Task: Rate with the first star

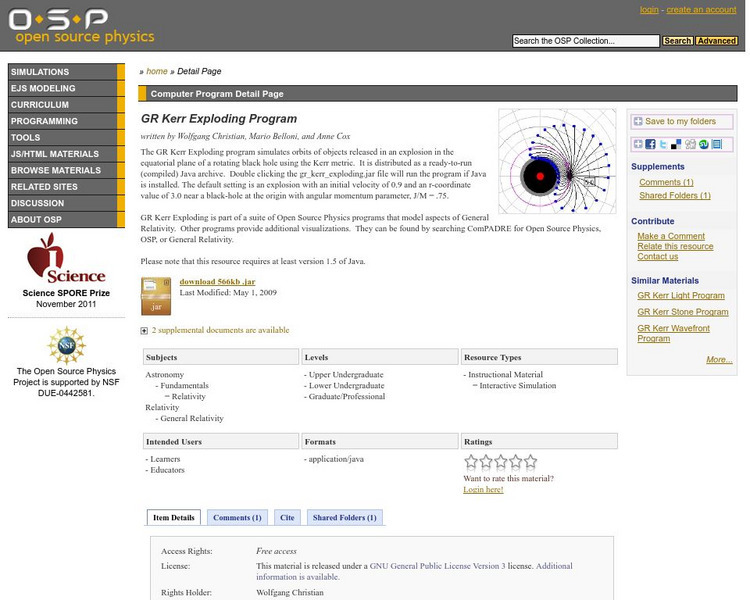Action: (471, 461)
